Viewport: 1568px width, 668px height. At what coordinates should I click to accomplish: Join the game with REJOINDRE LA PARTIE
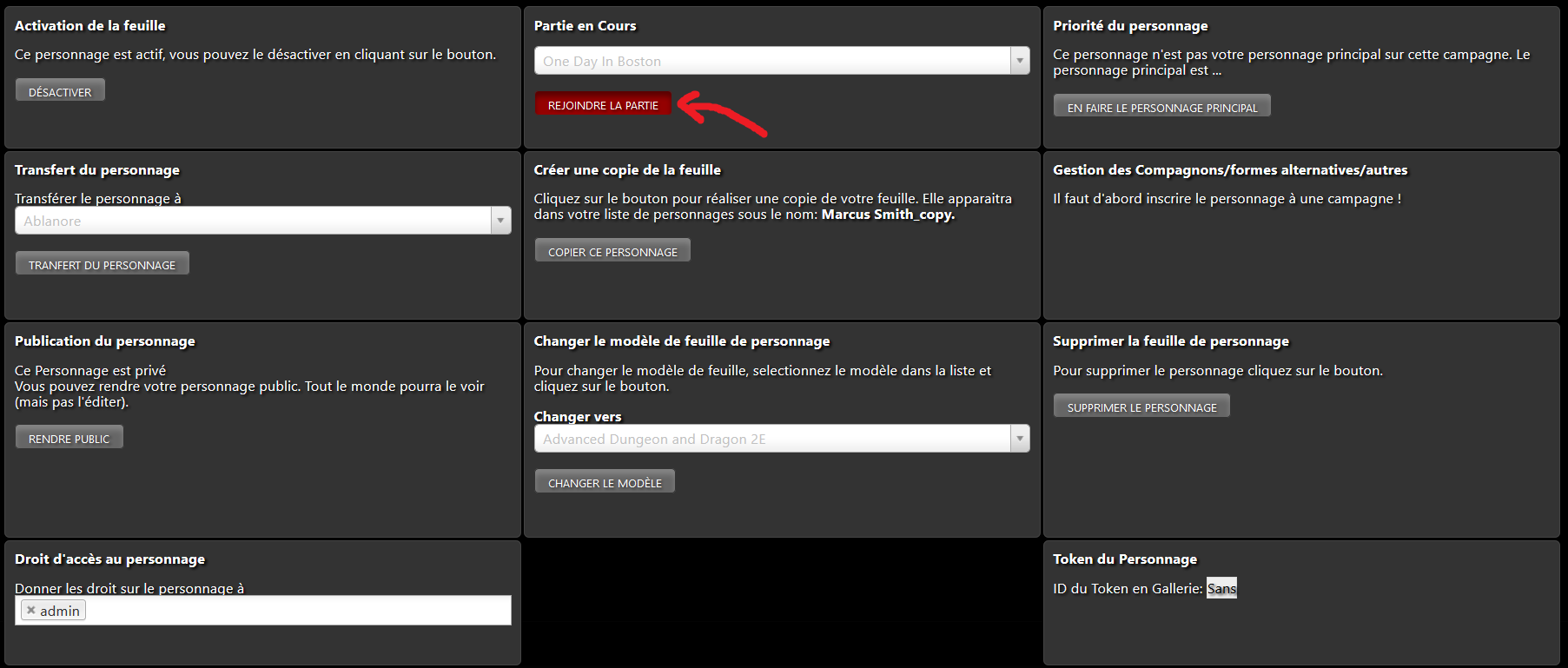coord(603,105)
